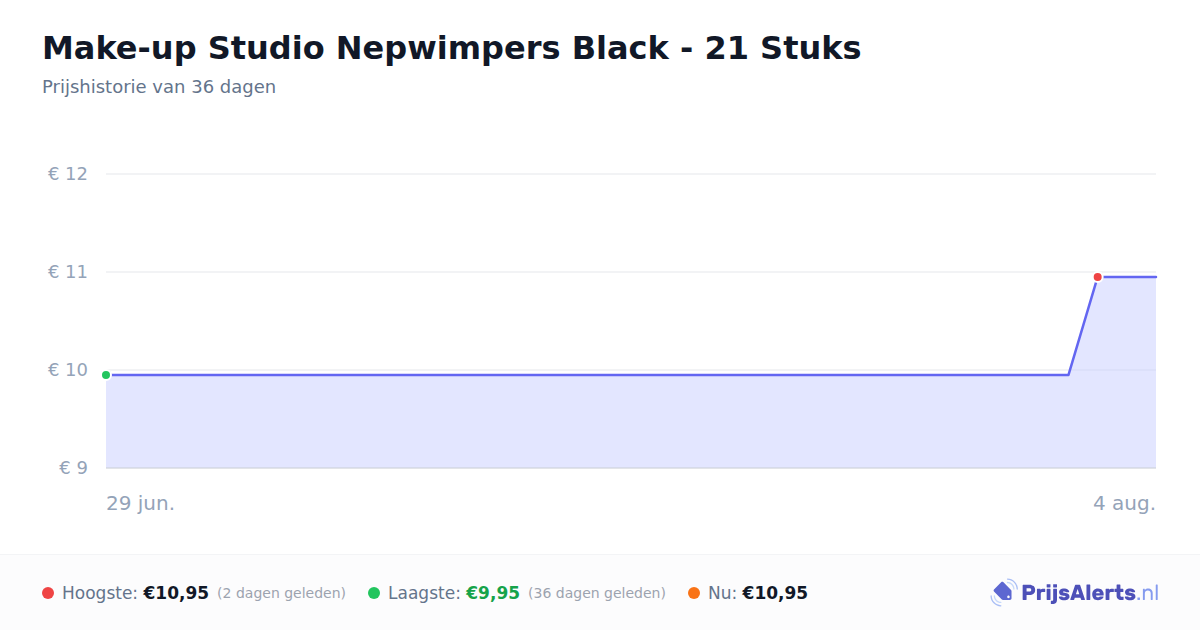Click the red highest-price dot on the chart
1200x630 pixels.
coord(1097,277)
